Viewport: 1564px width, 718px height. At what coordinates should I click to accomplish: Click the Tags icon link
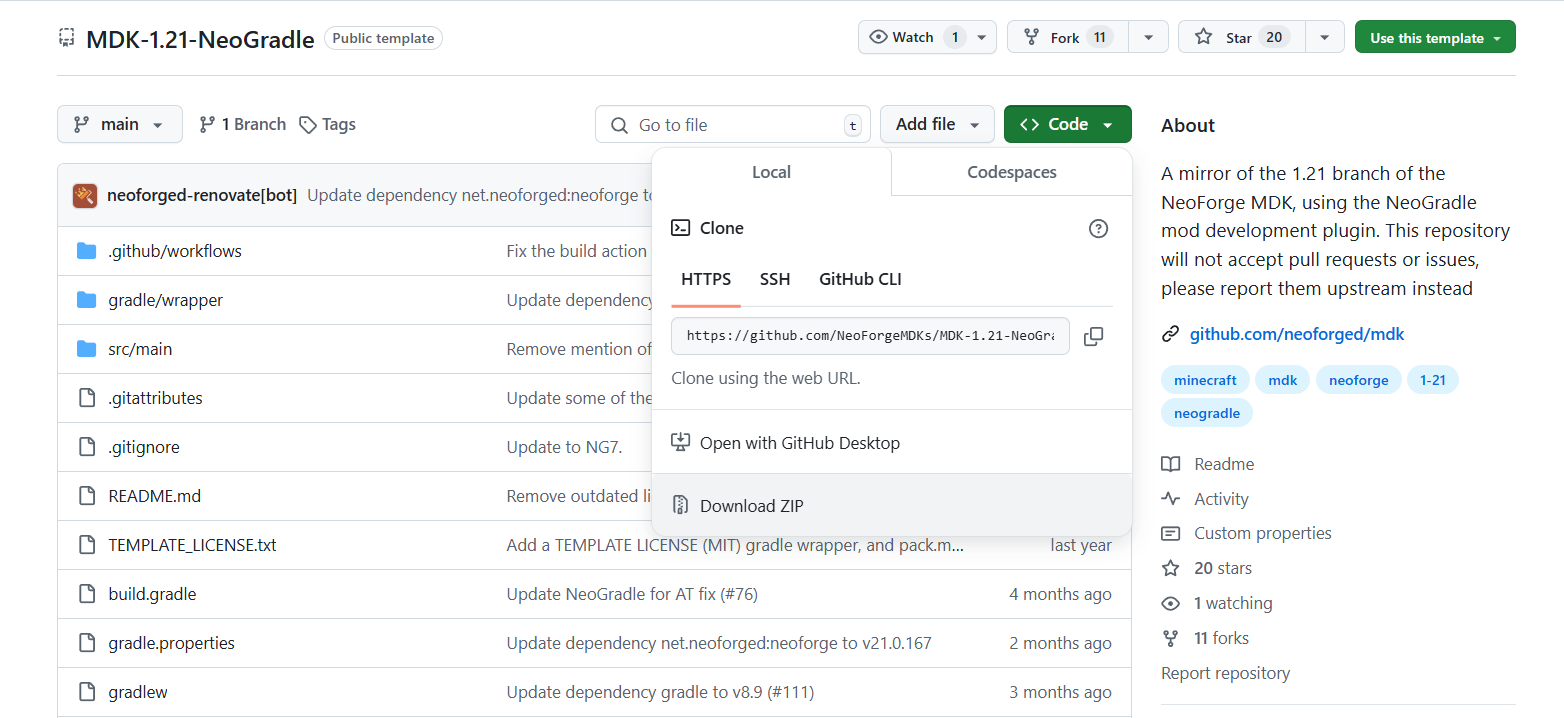click(309, 125)
